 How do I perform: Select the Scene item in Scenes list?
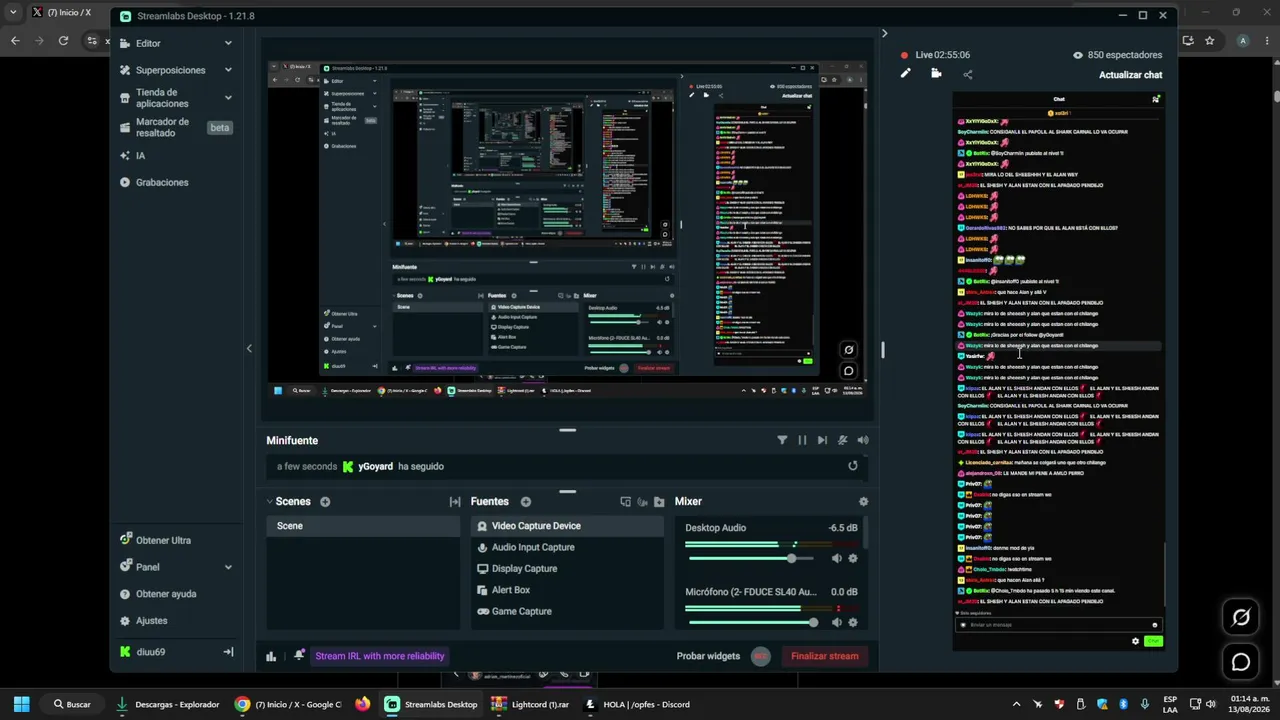(x=363, y=526)
